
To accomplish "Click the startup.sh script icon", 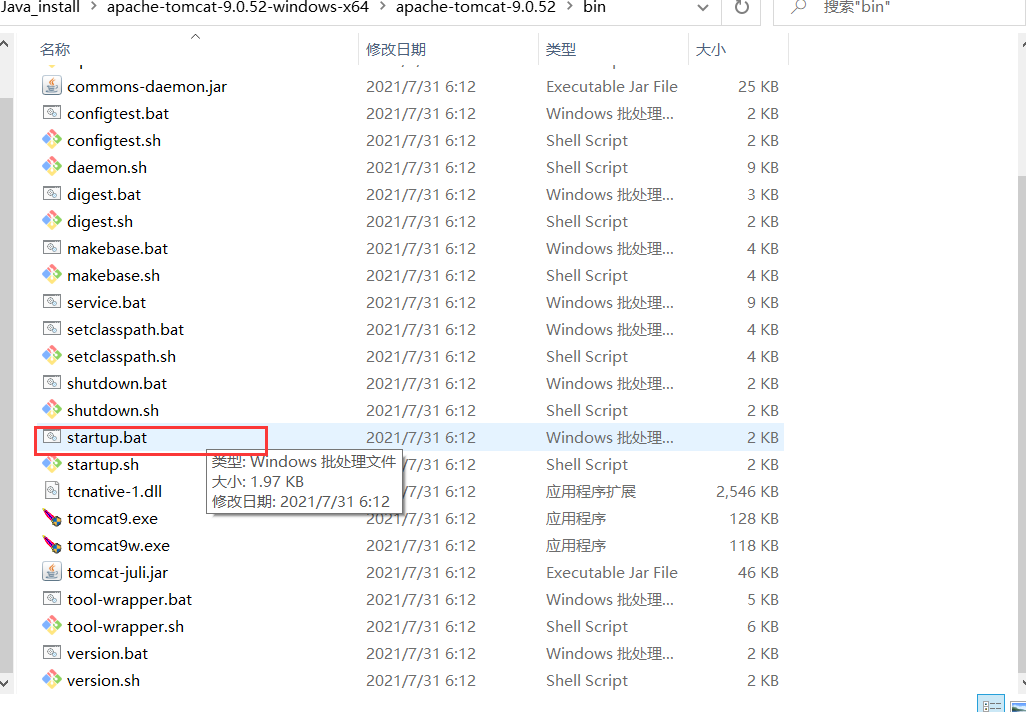I will (52, 464).
